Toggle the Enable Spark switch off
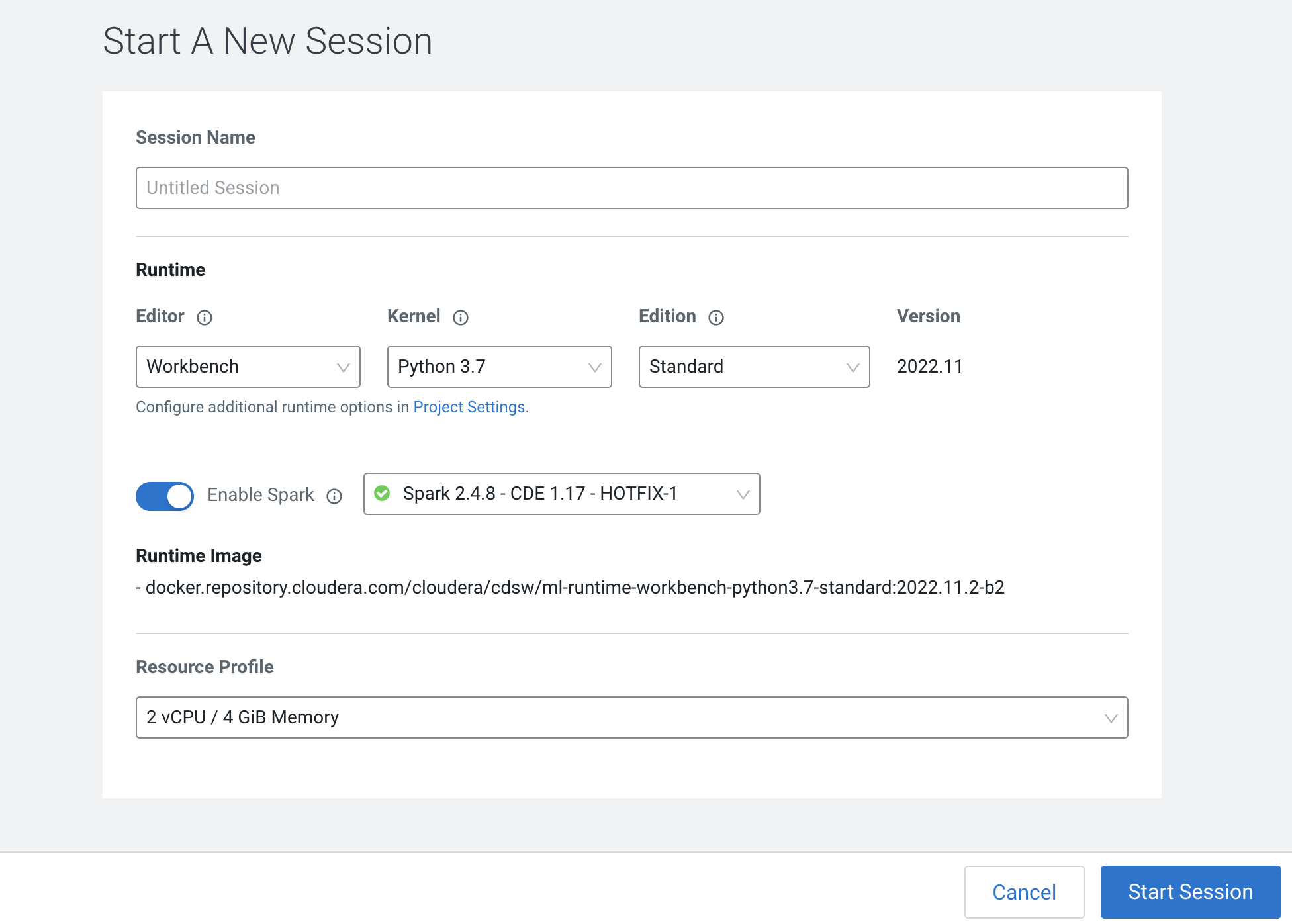This screenshot has height=924, width=1292. coord(165,496)
